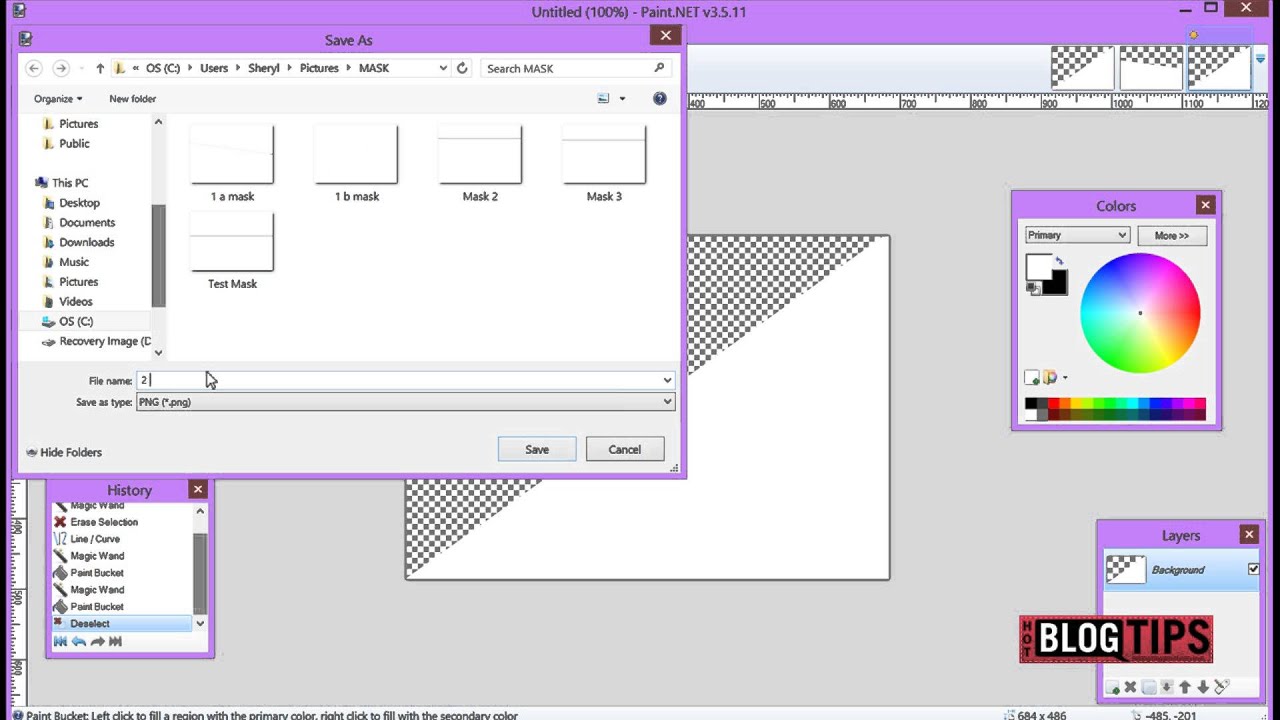
Task: Open the palette options dropdown
Action: pos(1064,378)
